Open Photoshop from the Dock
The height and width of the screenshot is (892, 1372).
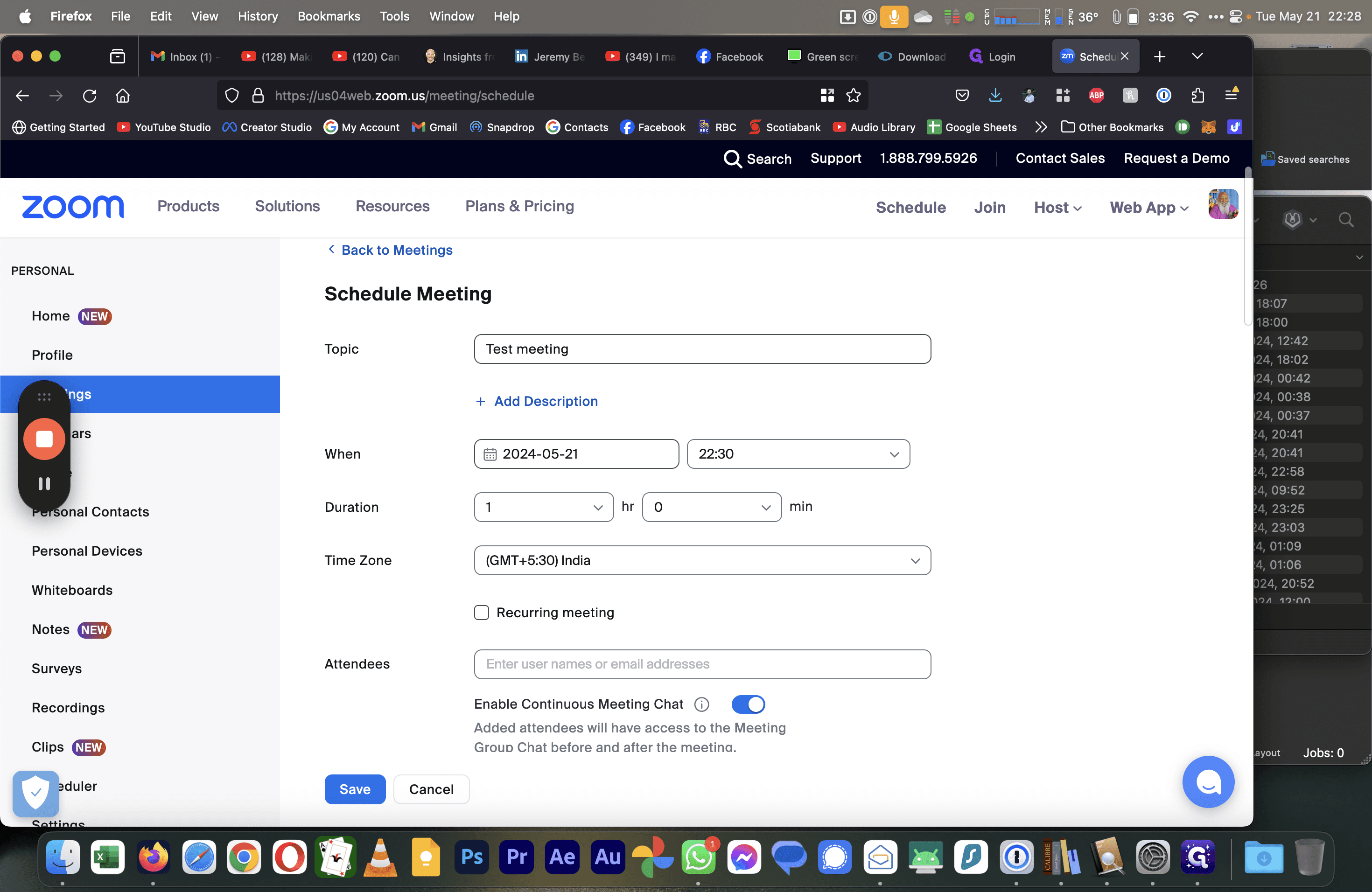tap(471, 857)
